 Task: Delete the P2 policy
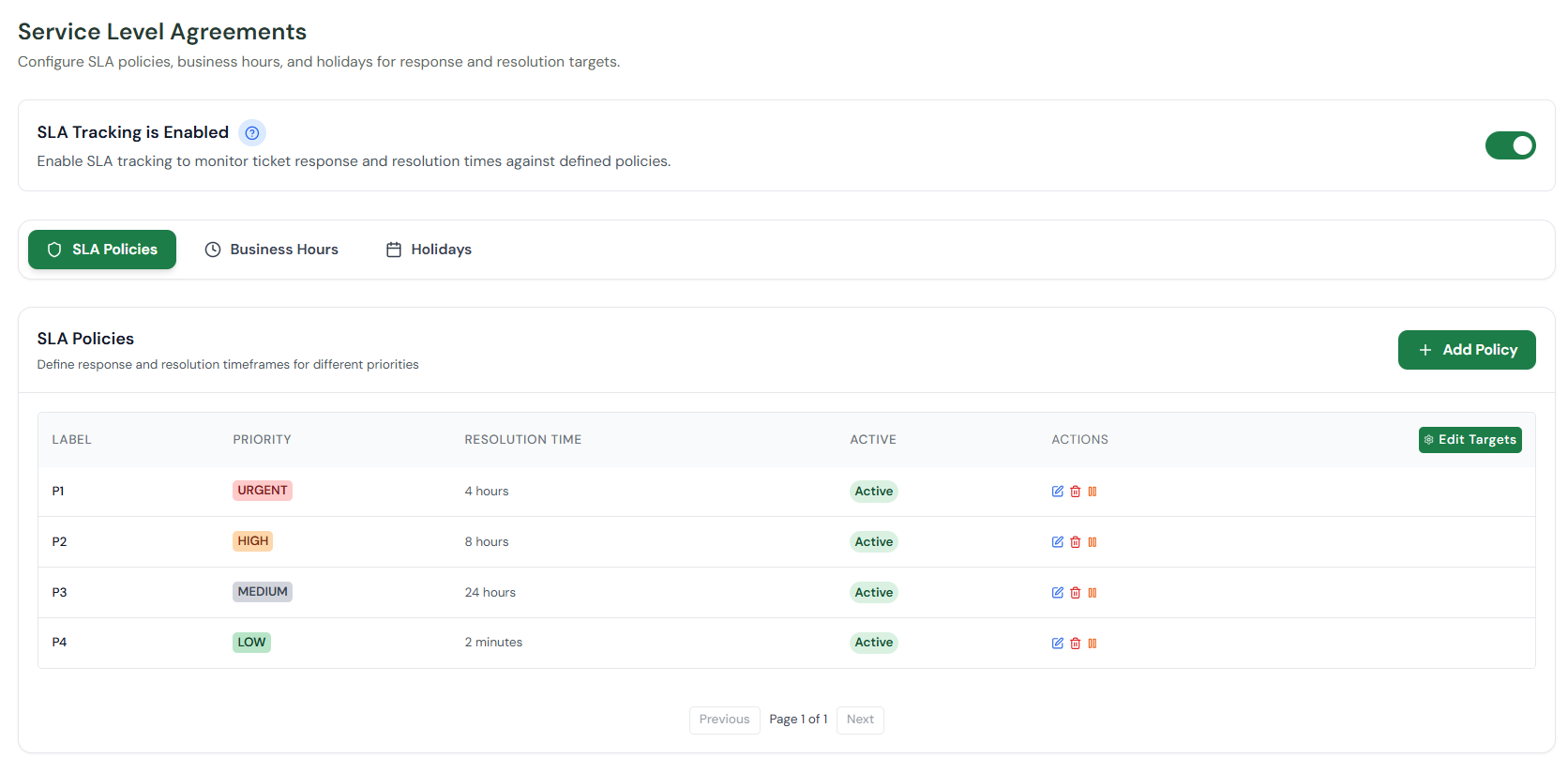coord(1076,542)
